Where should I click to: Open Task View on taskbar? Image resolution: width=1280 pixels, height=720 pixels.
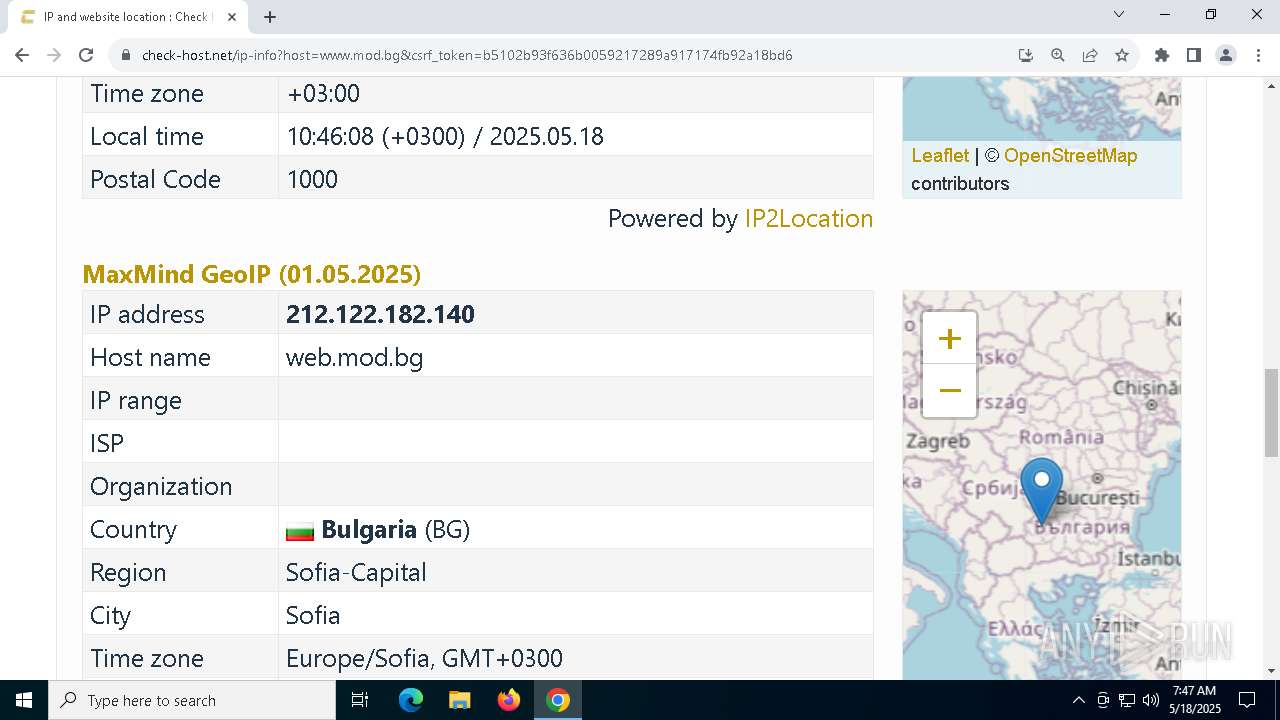[x=360, y=700]
